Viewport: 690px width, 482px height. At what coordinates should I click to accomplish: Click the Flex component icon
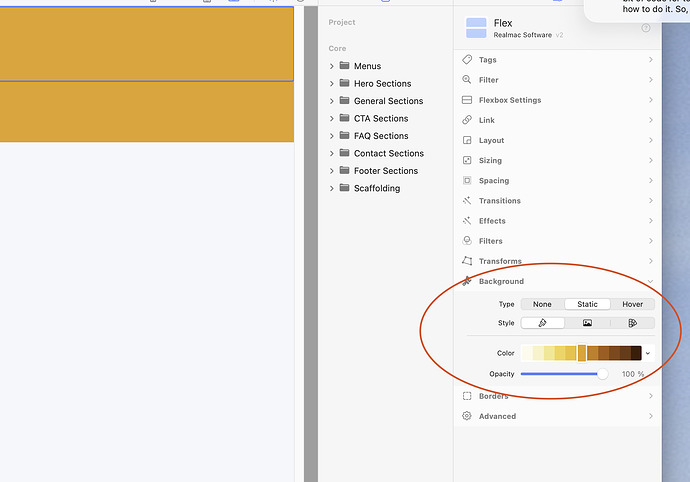coord(476,28)
